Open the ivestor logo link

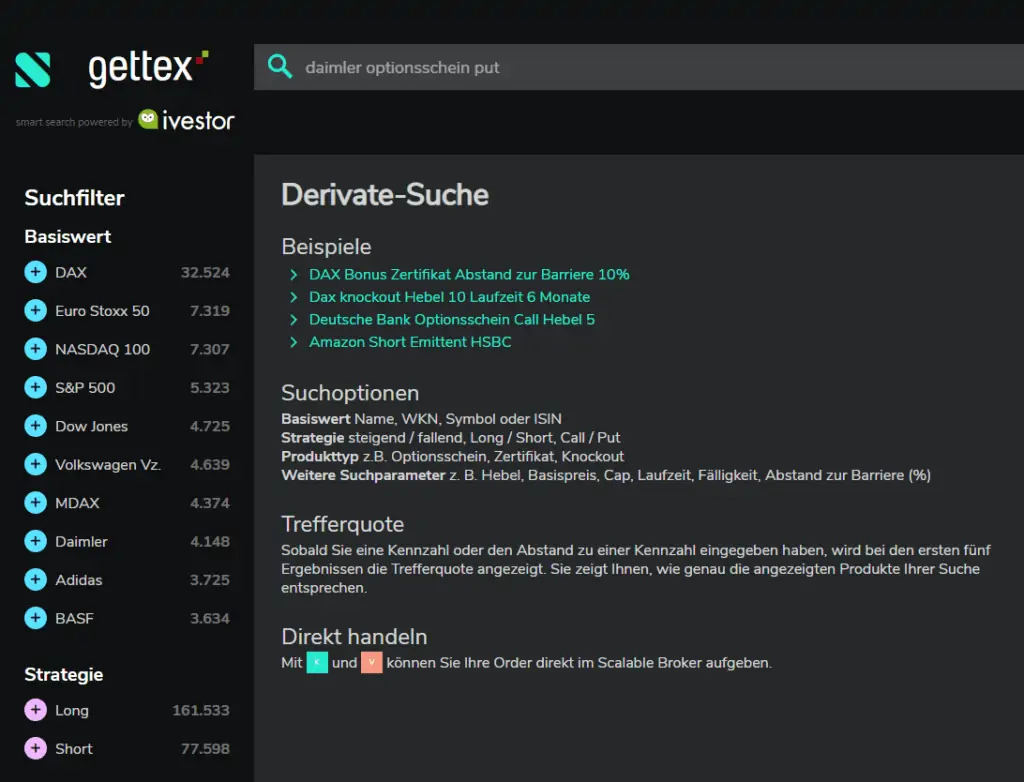[x=186, y=120]
